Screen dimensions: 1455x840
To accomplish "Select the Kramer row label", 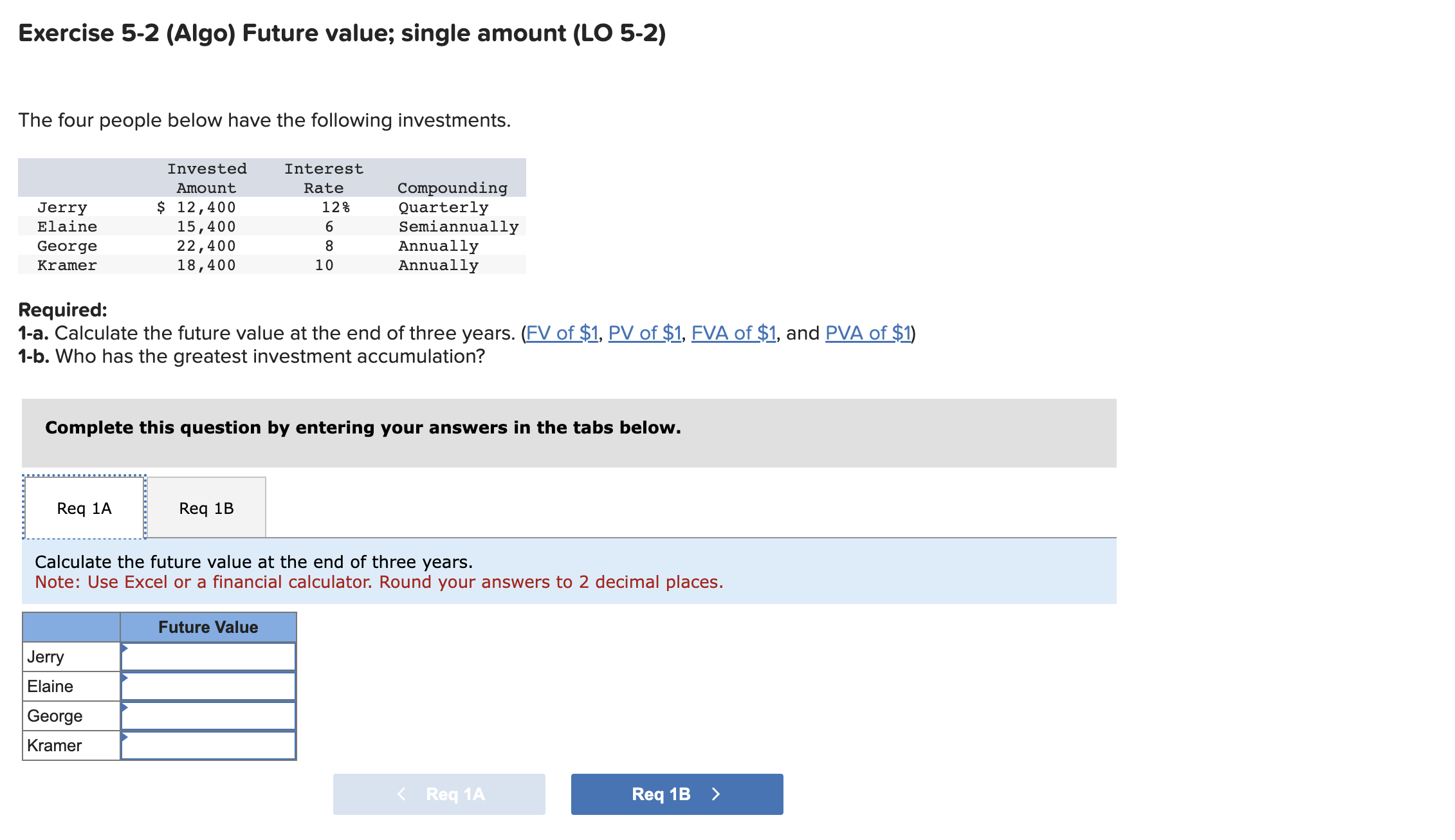I will pyautogui.click(x=55, y=745).
